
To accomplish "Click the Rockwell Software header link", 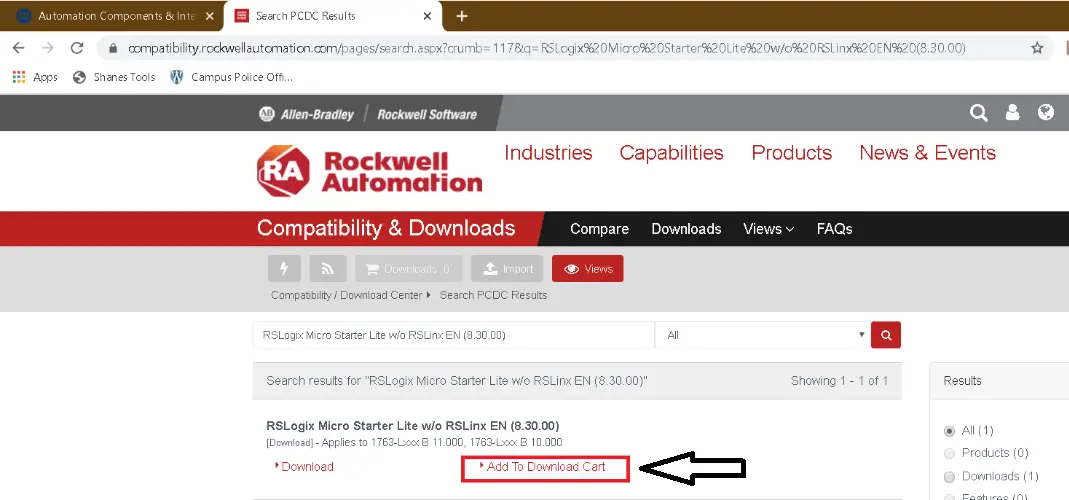I will click(x=427, y=114).
